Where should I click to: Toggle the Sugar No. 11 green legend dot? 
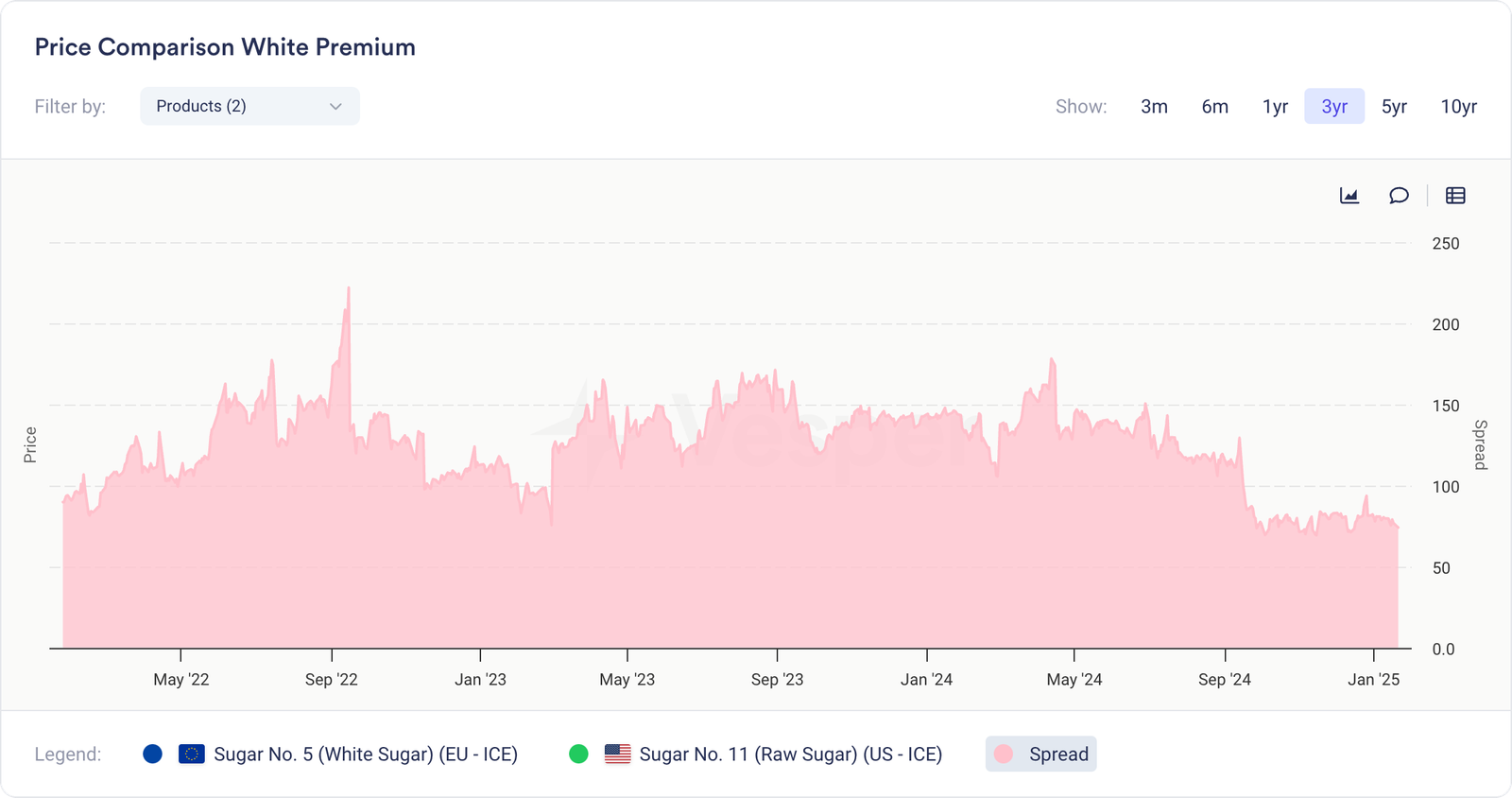click(x=578, y=755)
